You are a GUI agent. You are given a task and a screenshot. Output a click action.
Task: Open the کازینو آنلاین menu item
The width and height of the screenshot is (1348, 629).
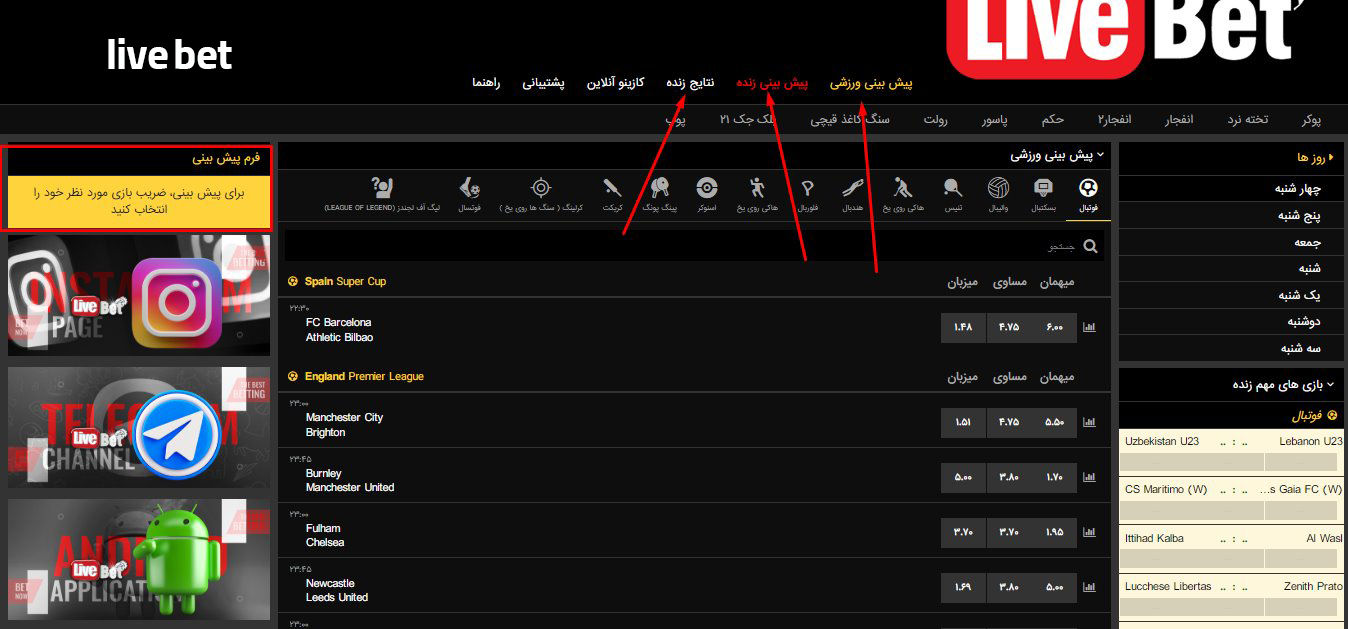[x=616, y=83]
